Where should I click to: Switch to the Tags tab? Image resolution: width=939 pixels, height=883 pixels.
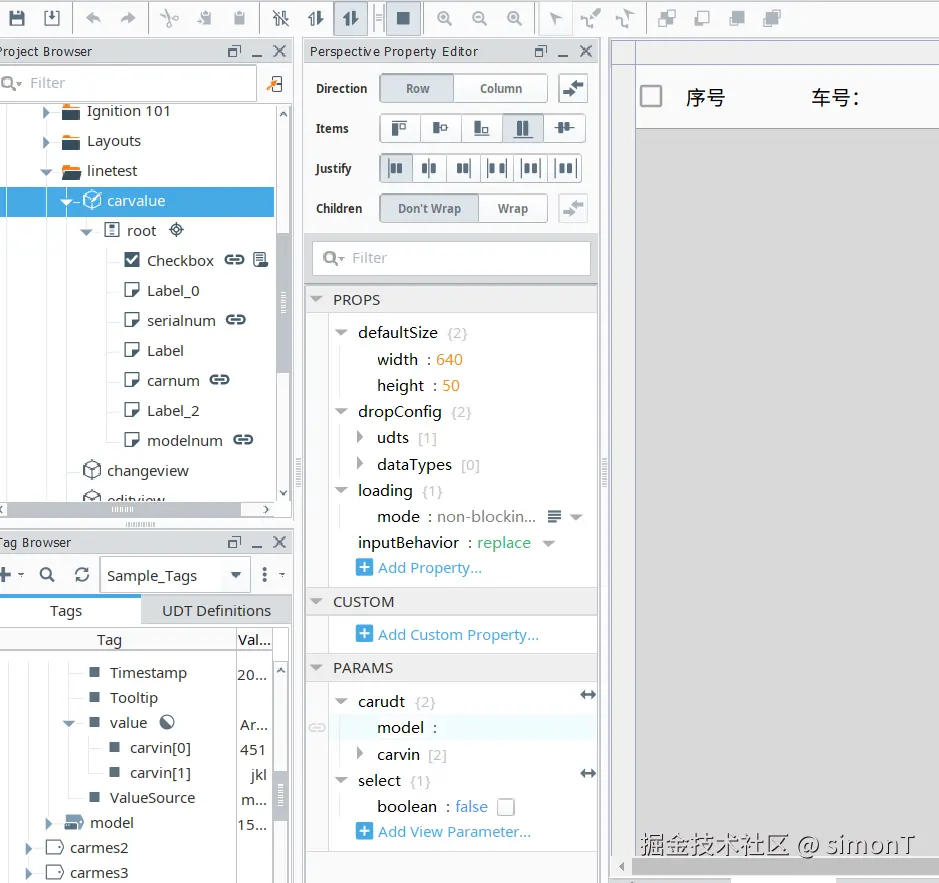tap(66, 610)
